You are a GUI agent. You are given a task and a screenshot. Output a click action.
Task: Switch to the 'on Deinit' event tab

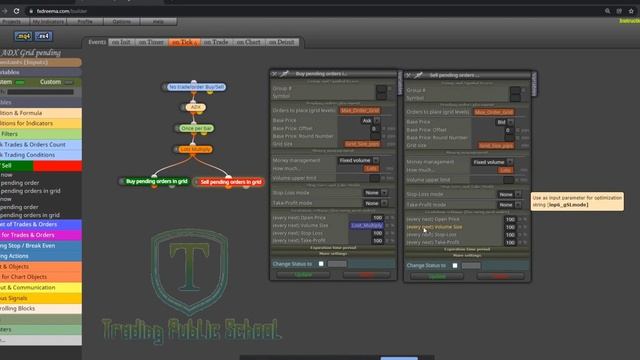pyautogui.click(x=282, y=42)
